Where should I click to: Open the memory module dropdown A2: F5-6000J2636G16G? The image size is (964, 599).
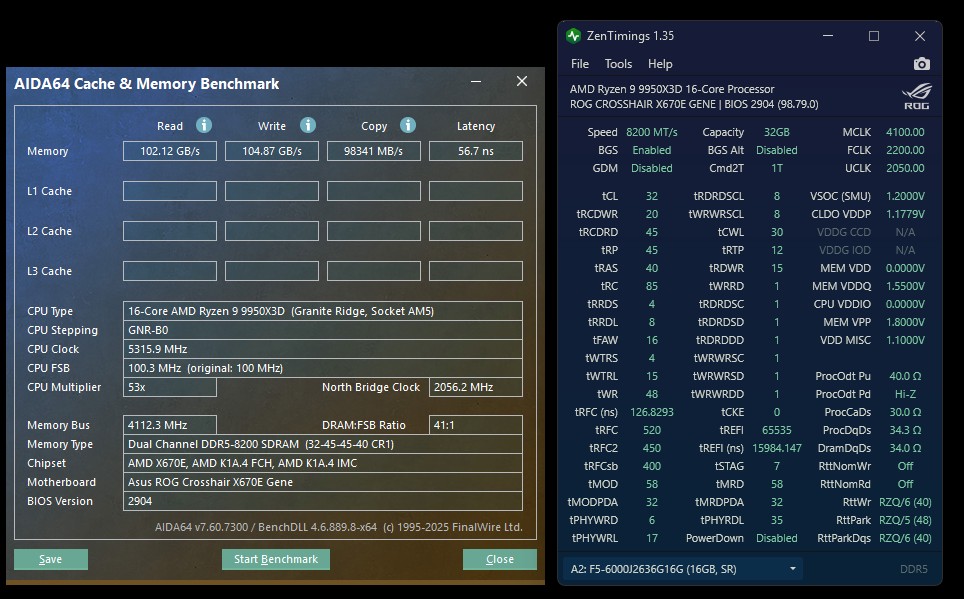click(682, 569)
